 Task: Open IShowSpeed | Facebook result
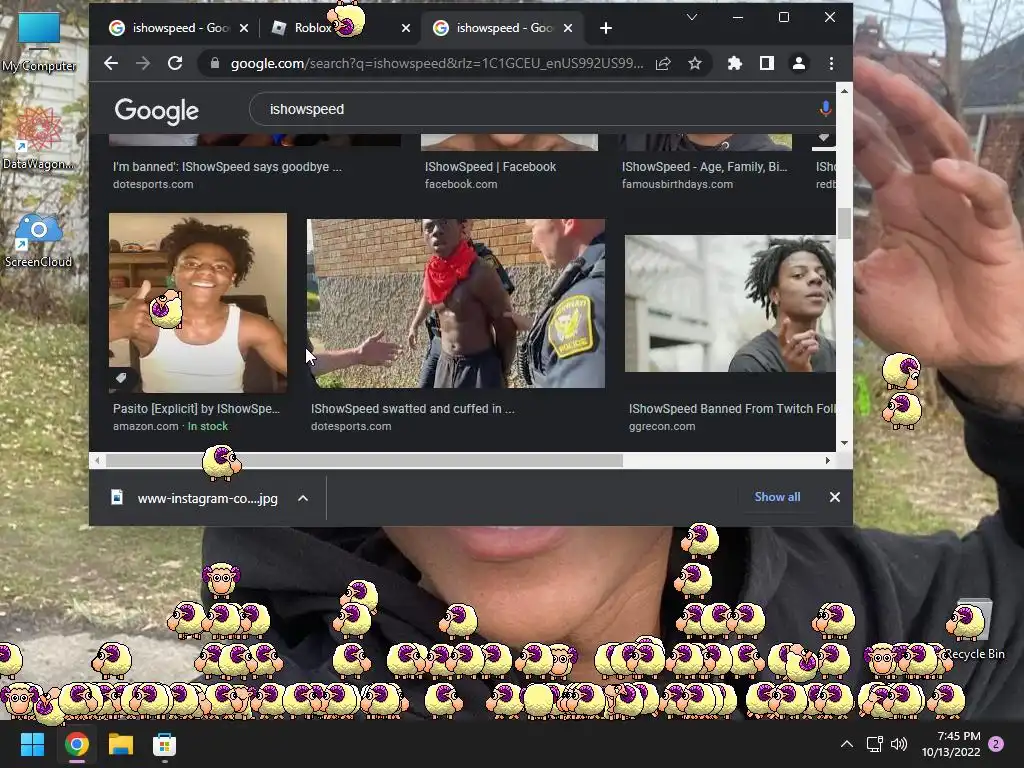(x=490, y=167)
